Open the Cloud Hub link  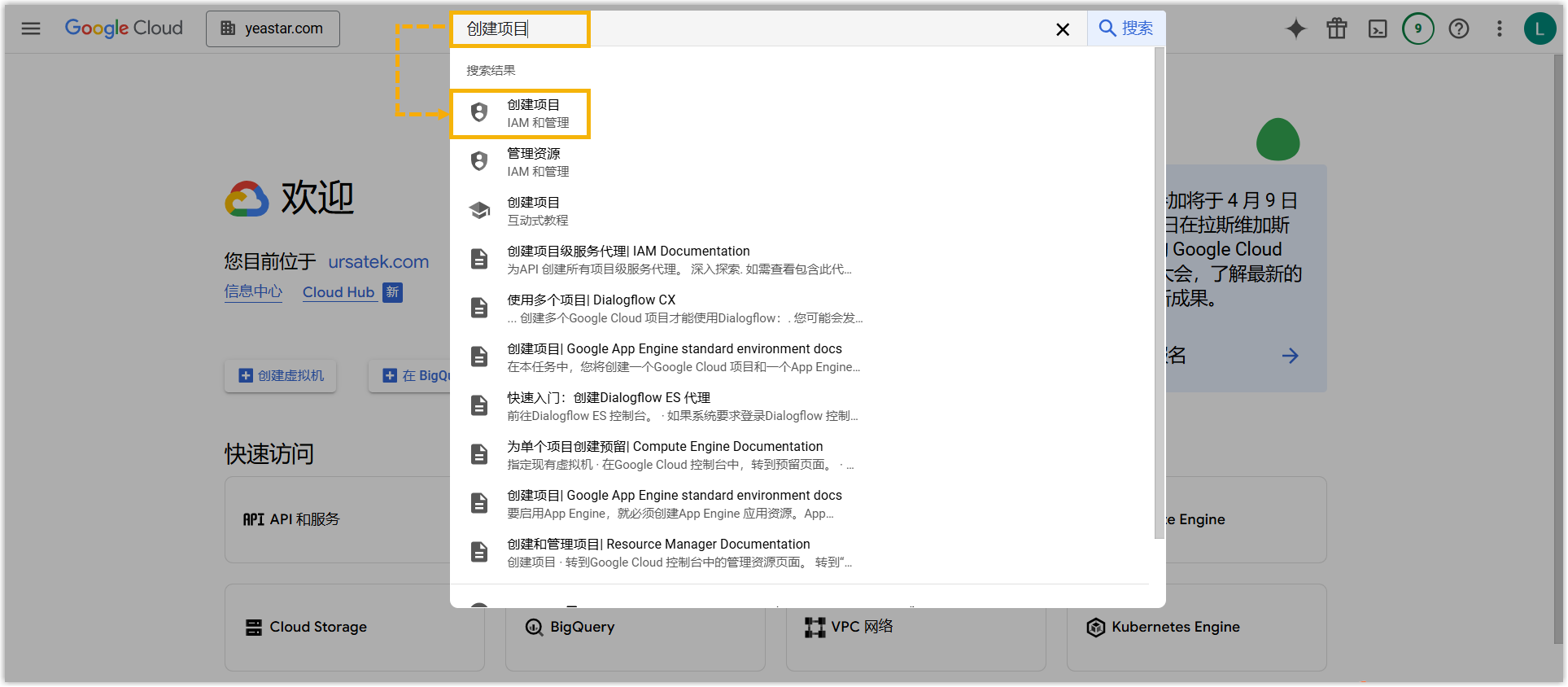338,292
